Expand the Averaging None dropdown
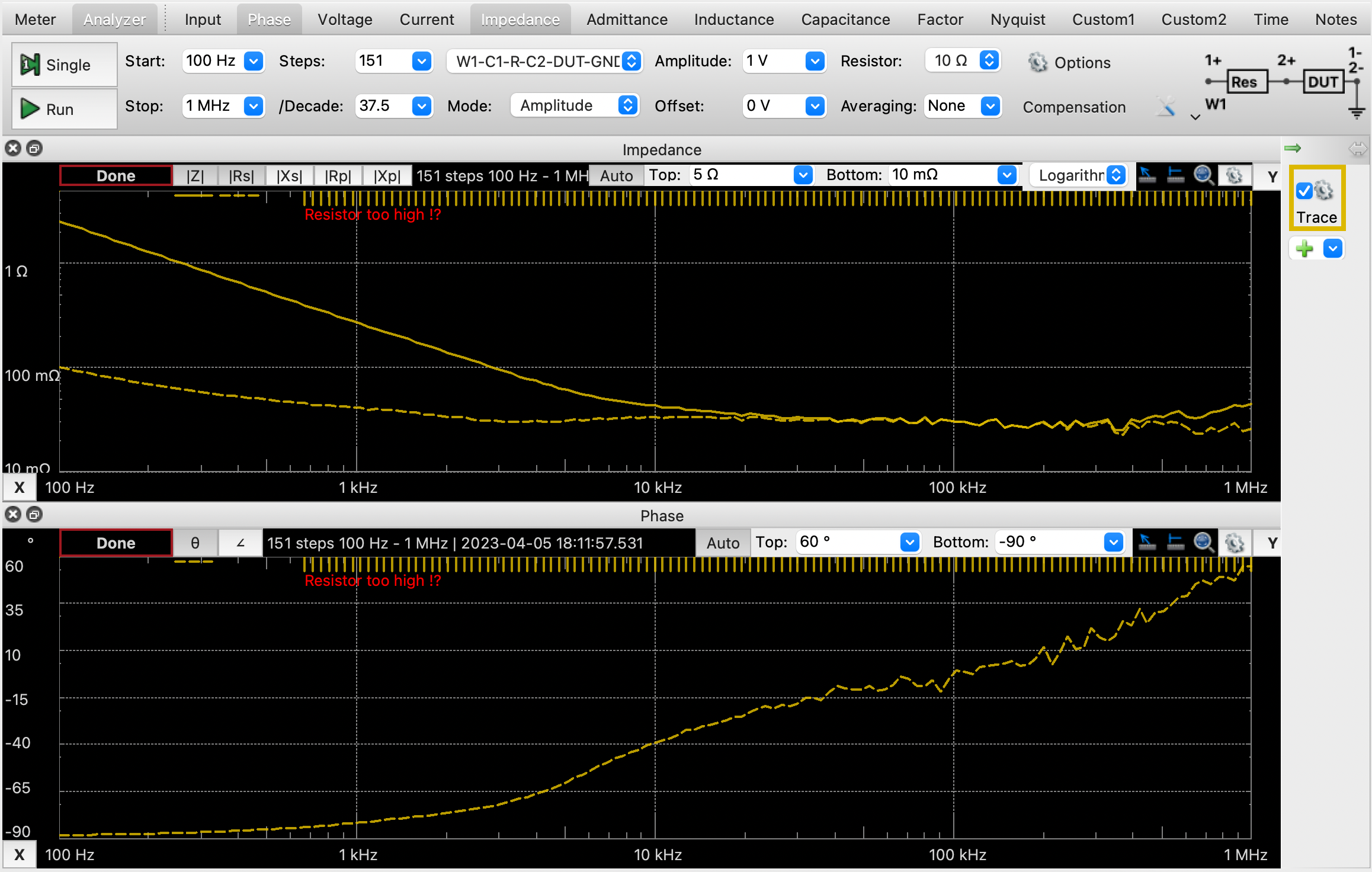 990,106
